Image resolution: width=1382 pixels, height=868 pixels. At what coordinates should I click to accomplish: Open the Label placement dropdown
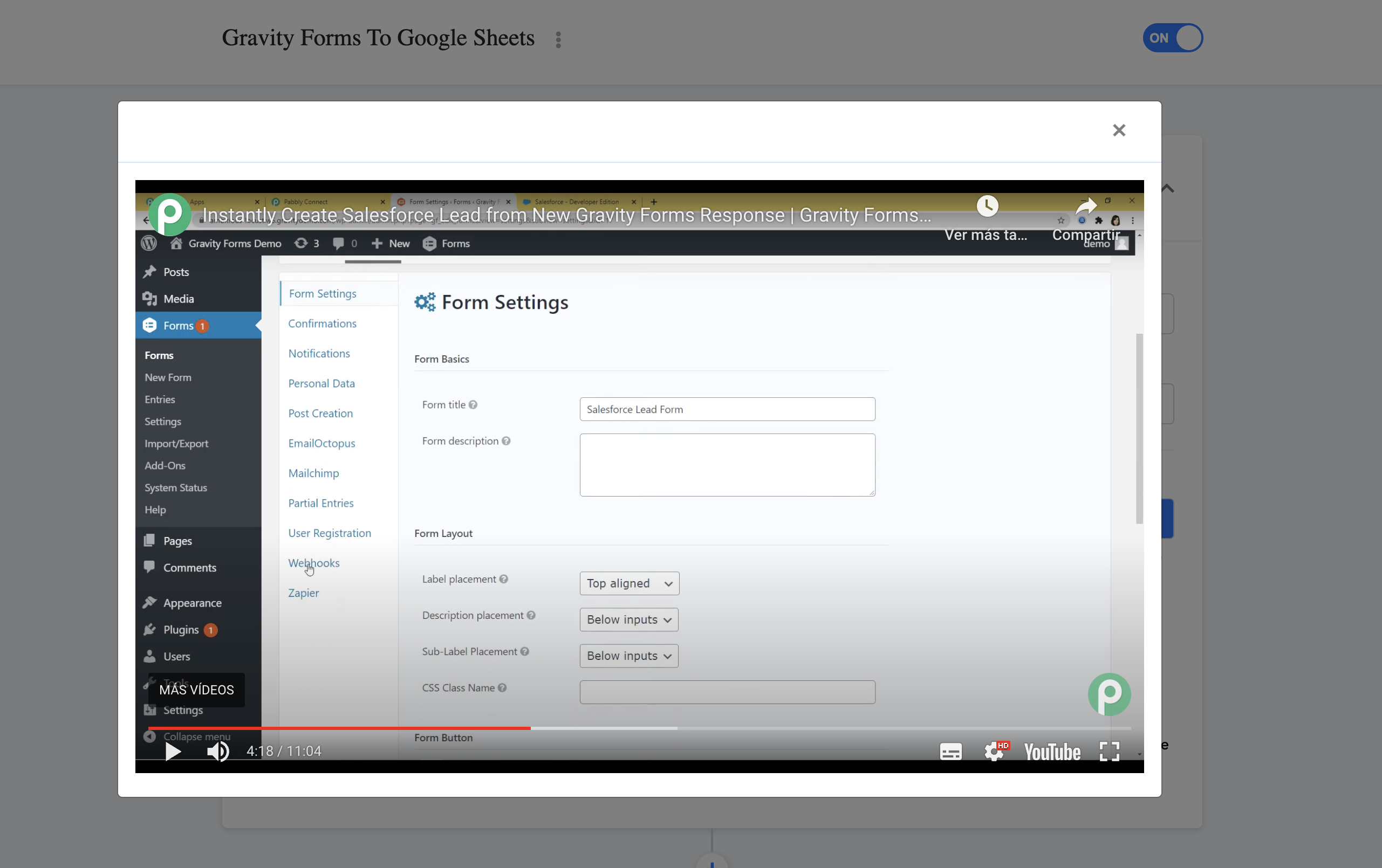tap(629, 583)
